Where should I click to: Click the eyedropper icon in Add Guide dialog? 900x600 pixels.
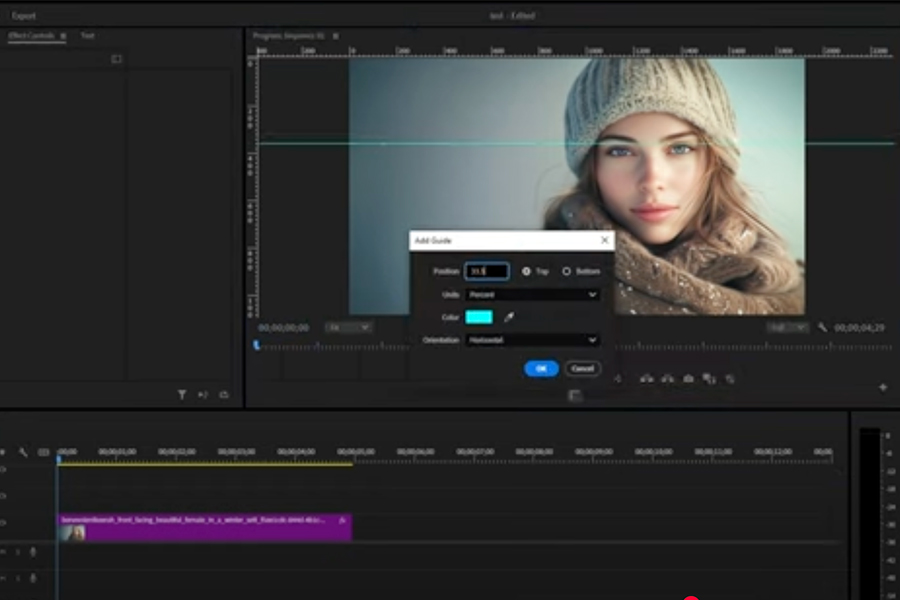(x=509, y=317)
